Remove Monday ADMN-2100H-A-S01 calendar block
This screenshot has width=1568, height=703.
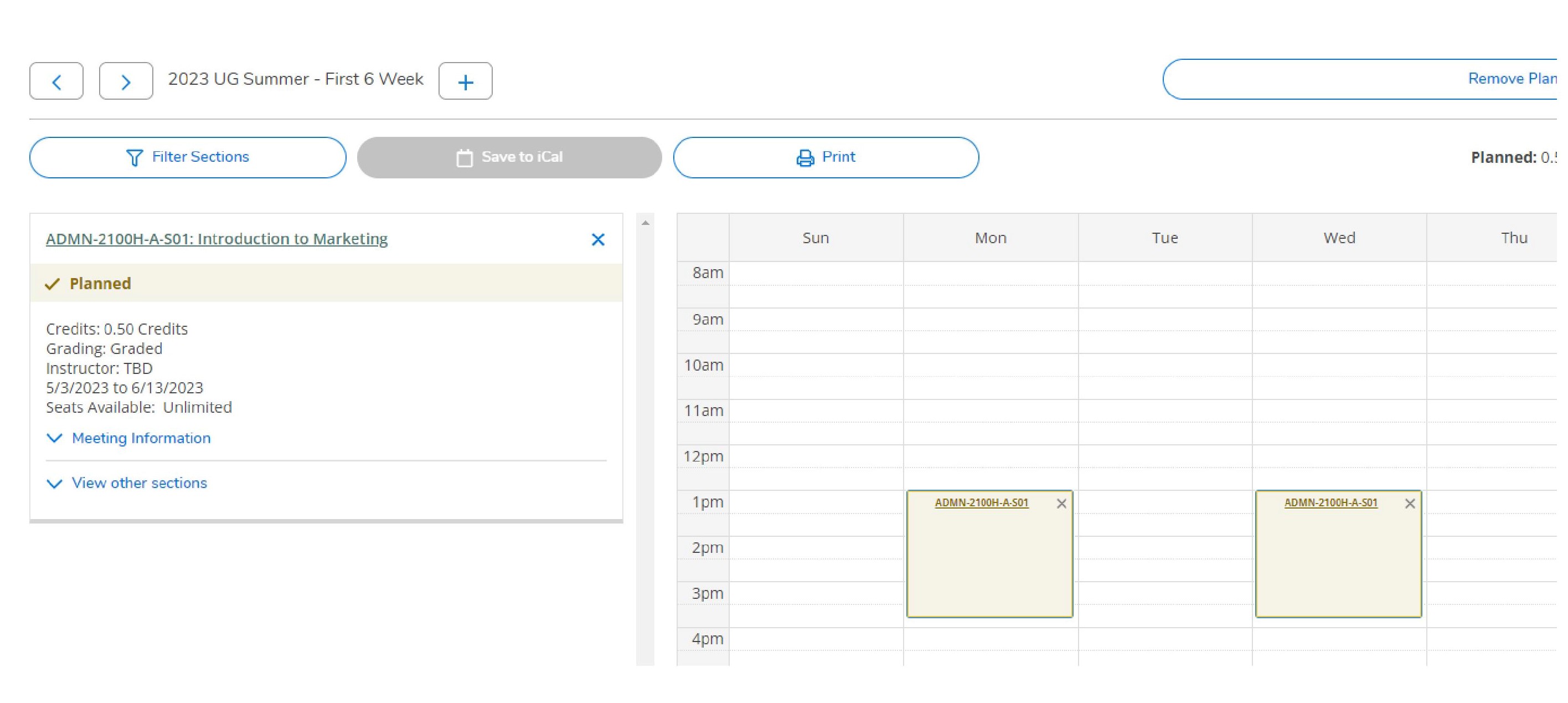[x=1061, y=504]
